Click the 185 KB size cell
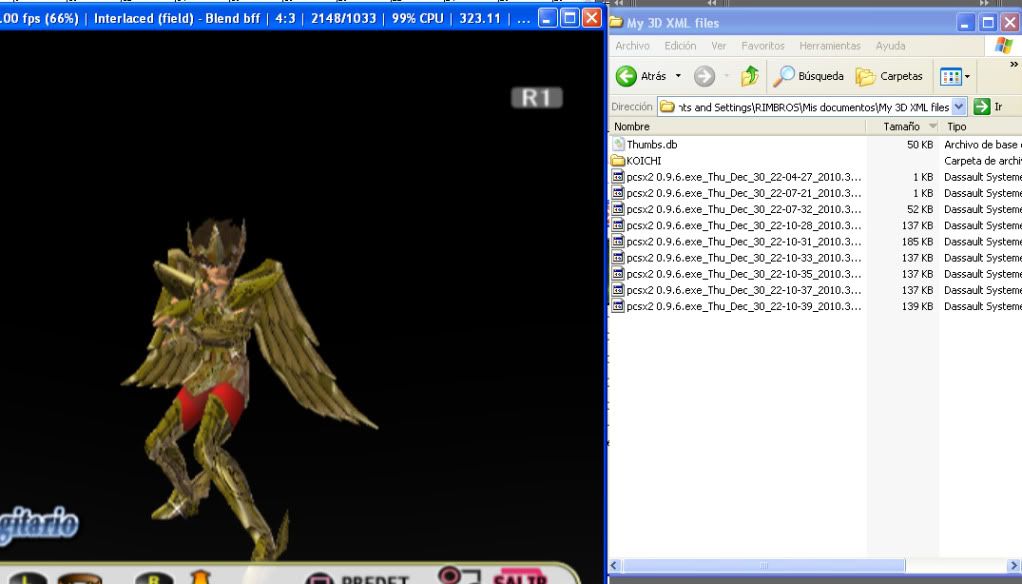1022x584 pixels. pos(917,242)
